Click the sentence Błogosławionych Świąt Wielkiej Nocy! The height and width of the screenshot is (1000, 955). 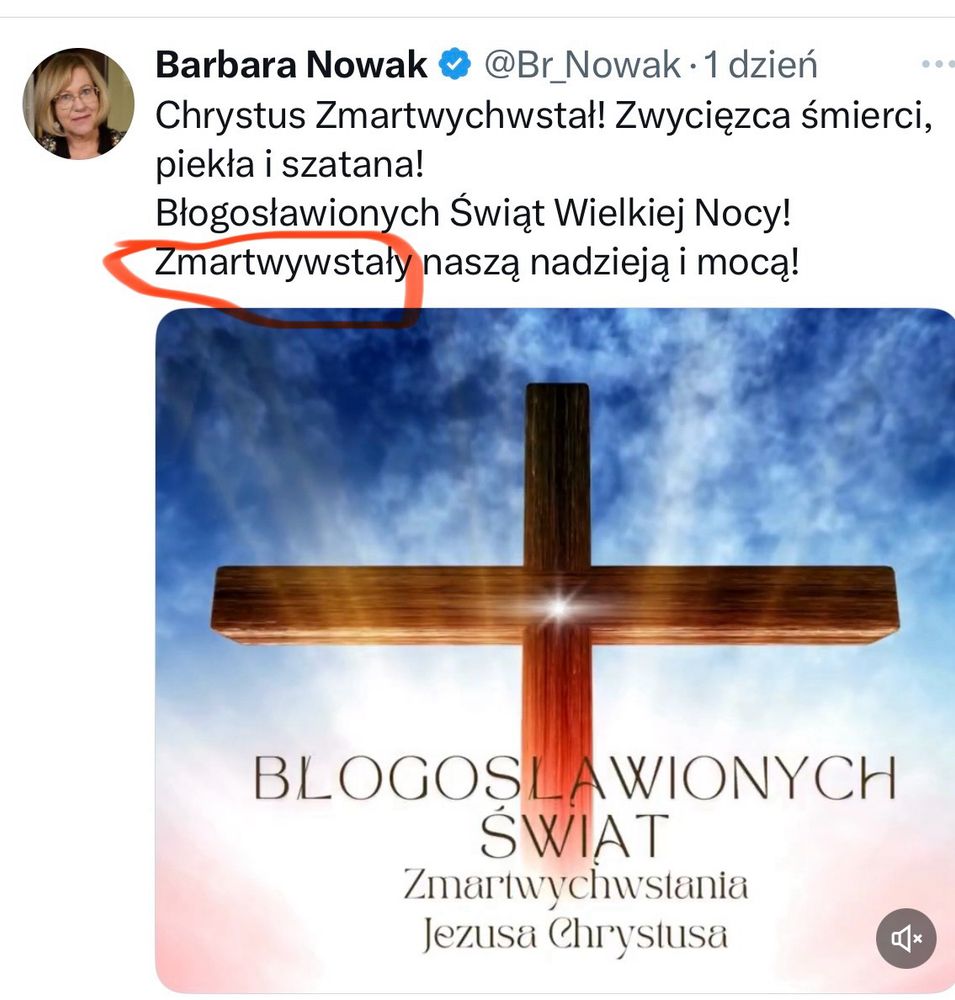pyautogui.click(x=473, y=213)
